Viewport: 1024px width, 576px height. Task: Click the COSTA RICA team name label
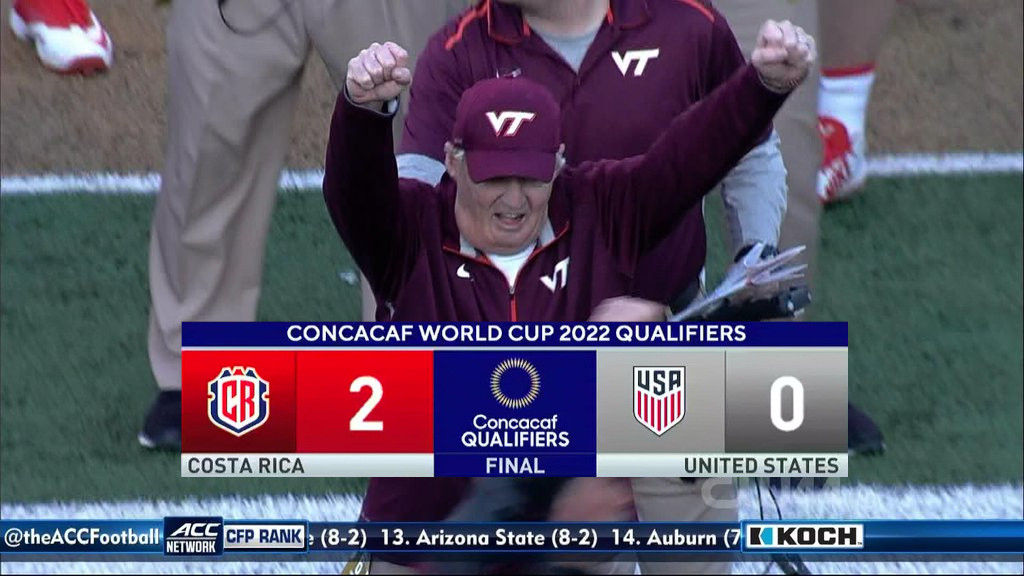246,466
